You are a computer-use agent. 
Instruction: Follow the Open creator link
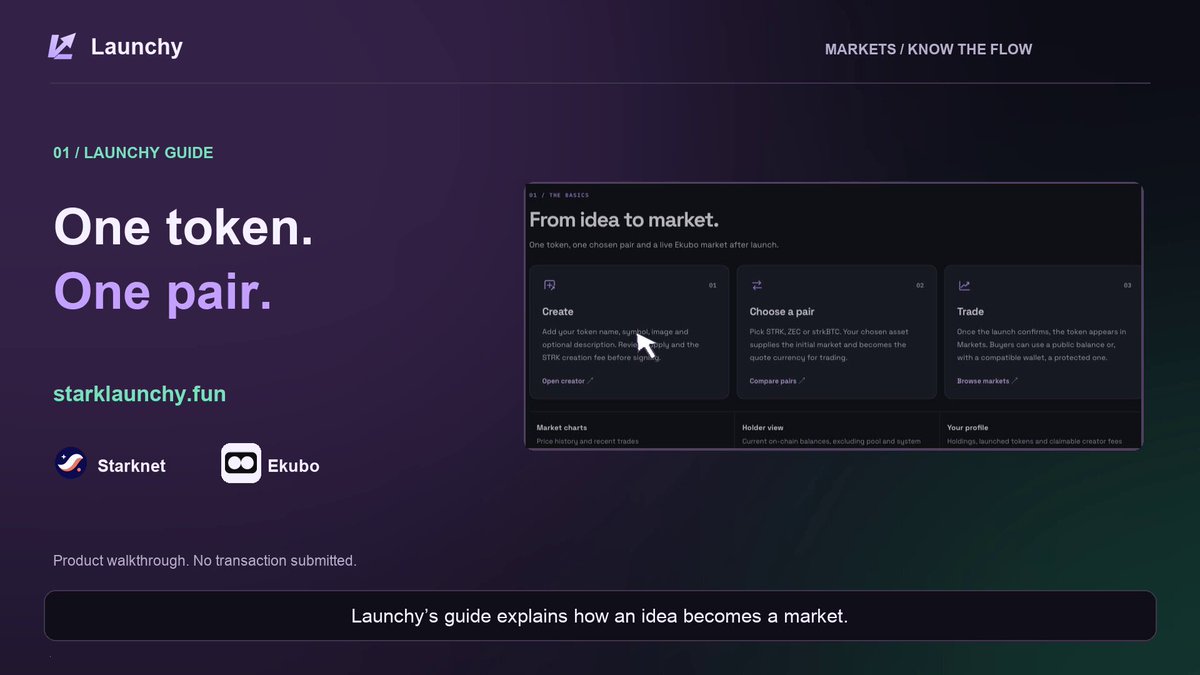[568, 381]
